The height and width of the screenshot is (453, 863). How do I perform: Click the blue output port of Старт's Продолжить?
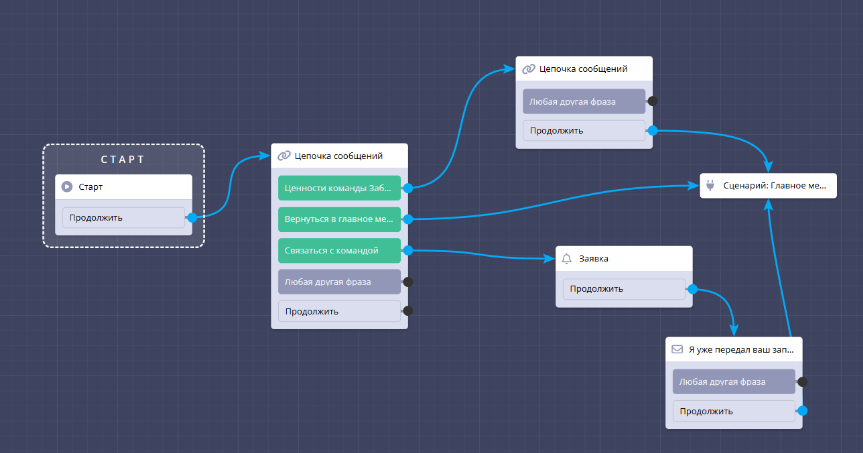pyautogui.click(x=190, y=216)
